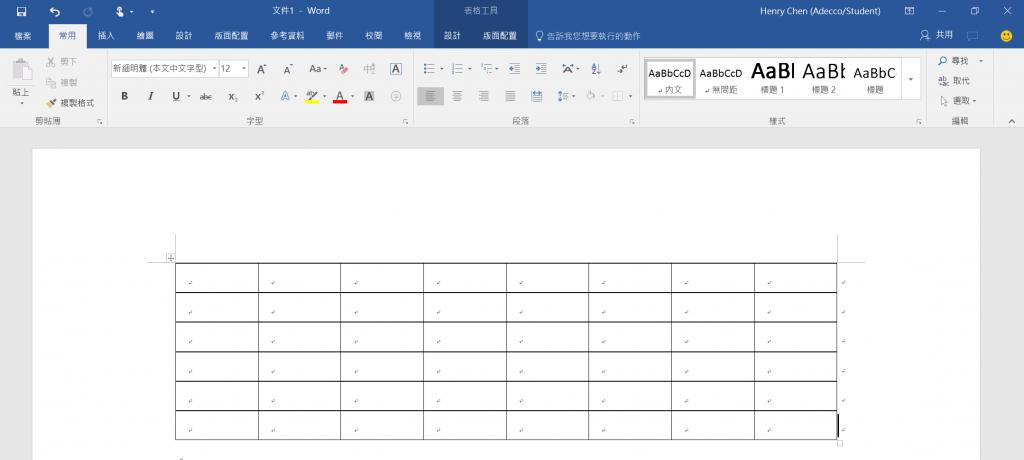Toggle center alignment
1024x460 pixels.
pos(457,96)
